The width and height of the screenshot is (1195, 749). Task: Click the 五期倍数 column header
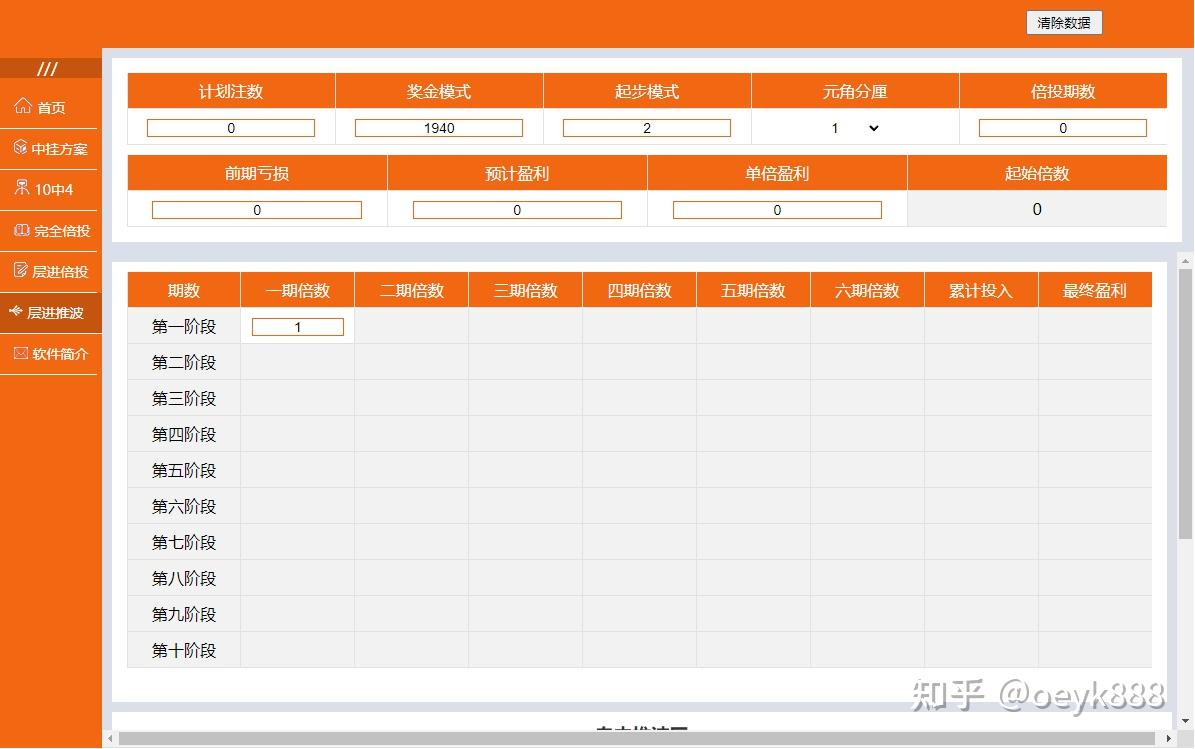[x=754, y=290]
